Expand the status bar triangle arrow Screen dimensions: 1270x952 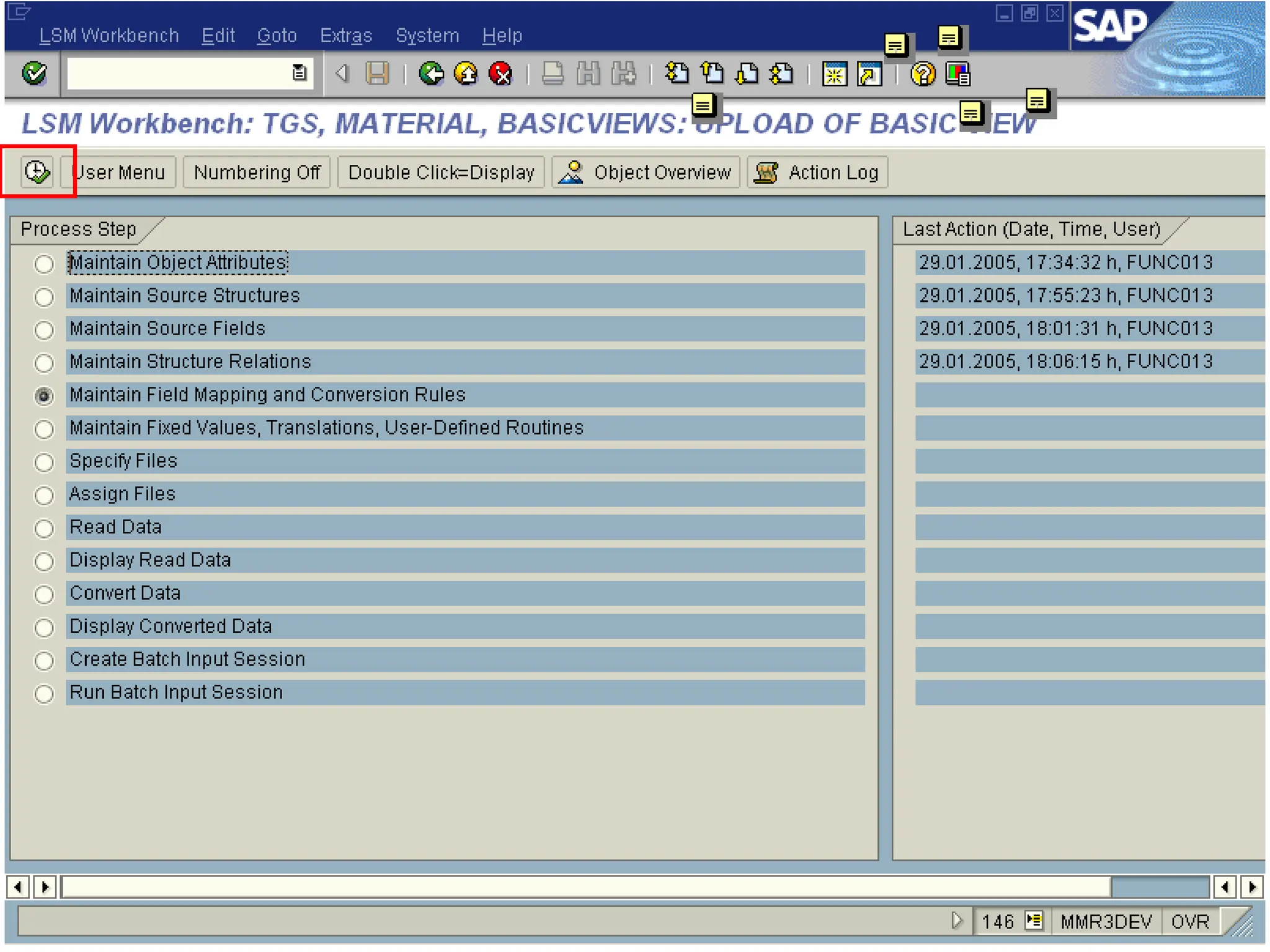957,920
